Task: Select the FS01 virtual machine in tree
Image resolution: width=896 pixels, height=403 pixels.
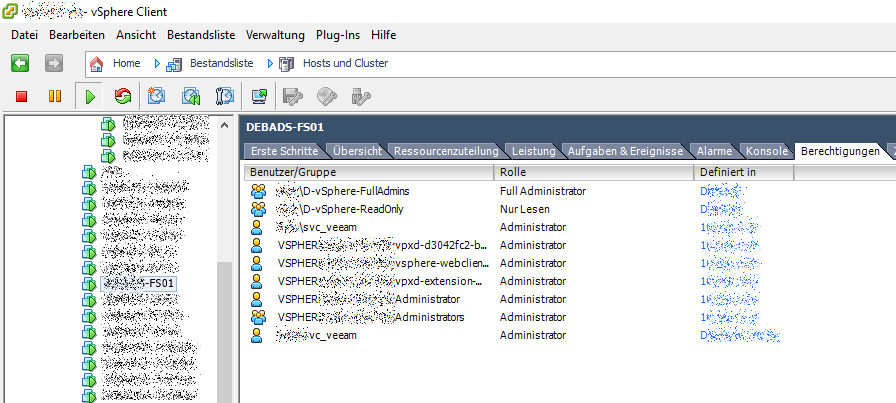Action: coord(138,284)
